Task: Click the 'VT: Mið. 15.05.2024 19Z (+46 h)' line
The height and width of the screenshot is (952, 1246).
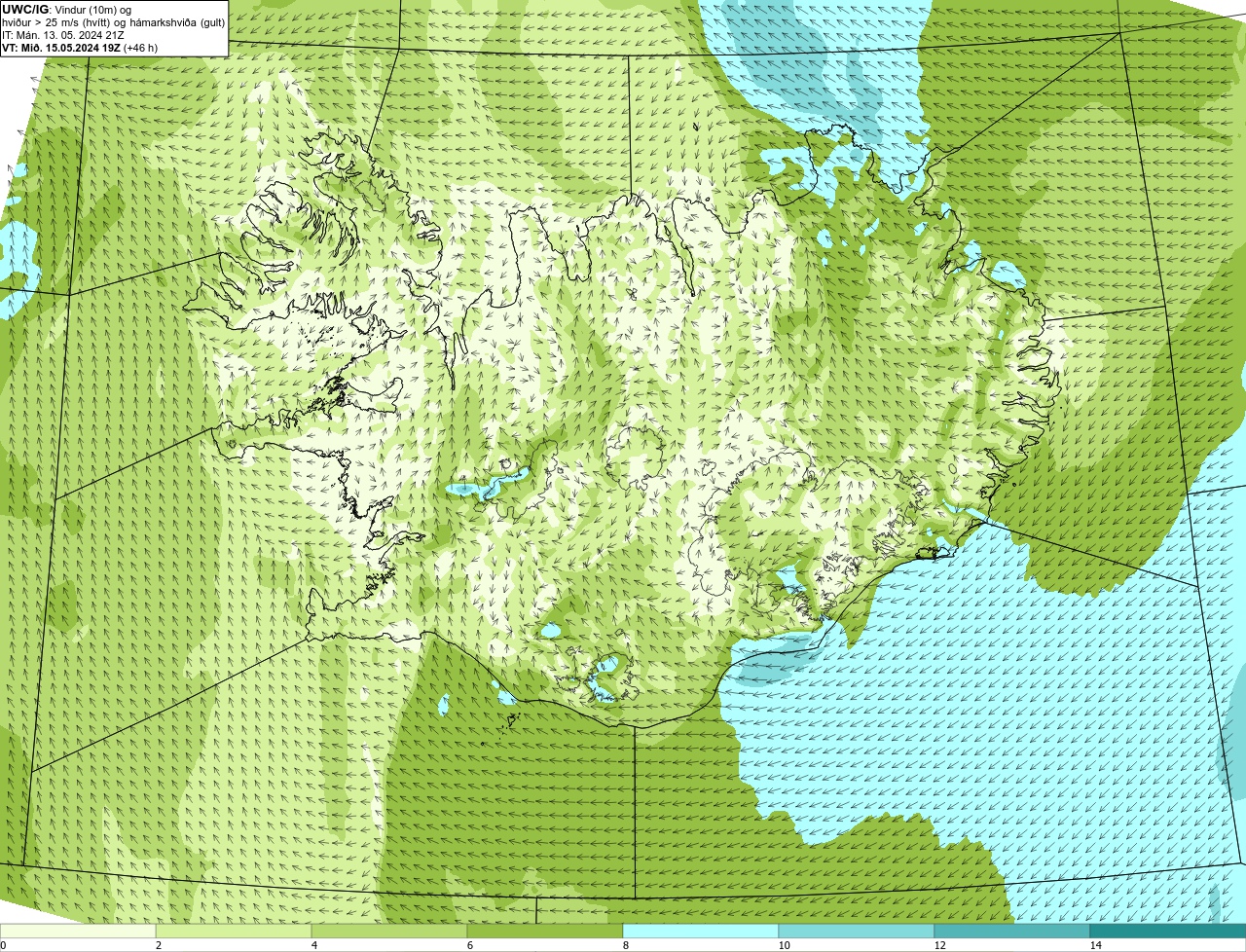Action: click(x=80, y=47)
